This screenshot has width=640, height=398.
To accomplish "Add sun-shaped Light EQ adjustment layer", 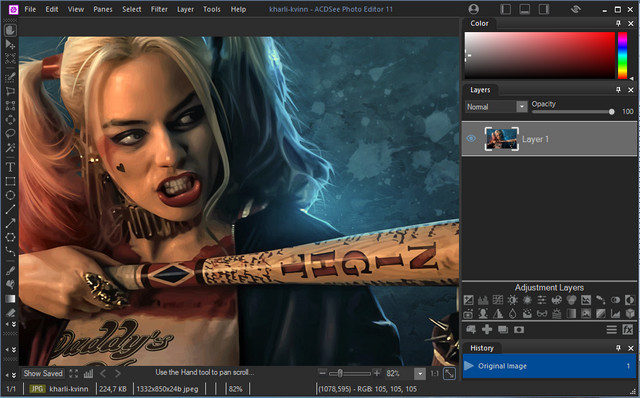I will 512,300.
